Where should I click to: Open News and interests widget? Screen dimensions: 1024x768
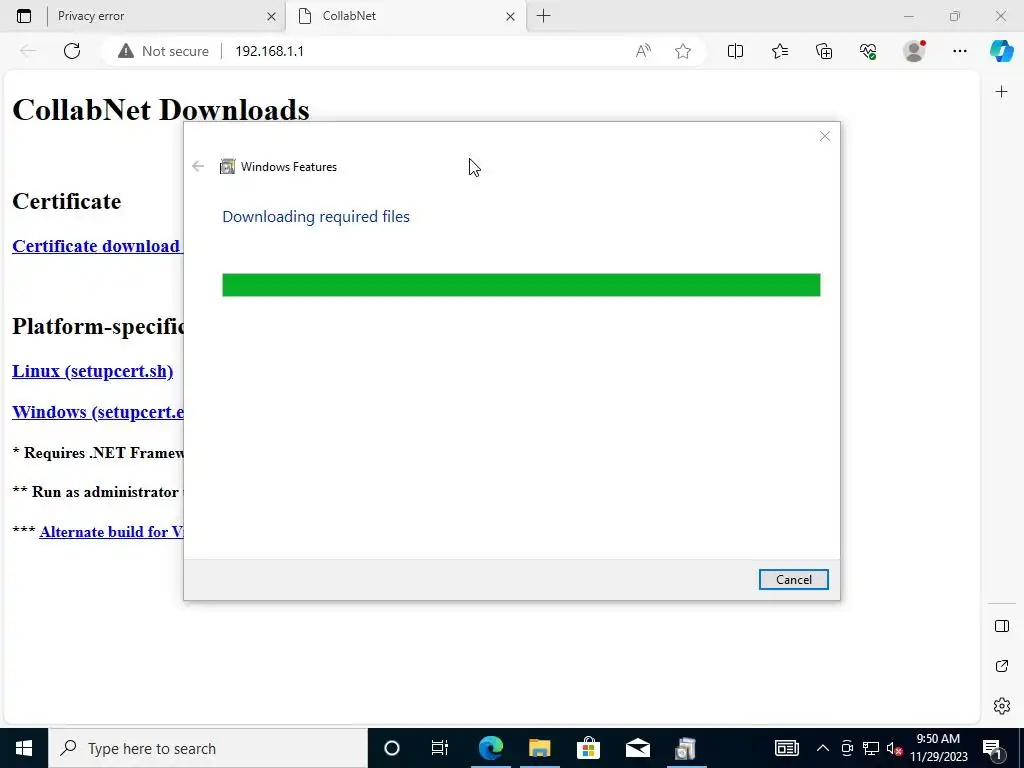click(x=786, y=748)
